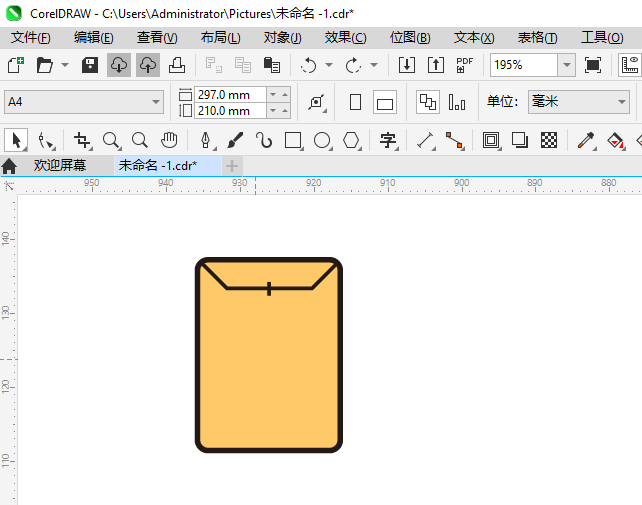Choose the Rectangle tool
642x505 pixels.
293,140
